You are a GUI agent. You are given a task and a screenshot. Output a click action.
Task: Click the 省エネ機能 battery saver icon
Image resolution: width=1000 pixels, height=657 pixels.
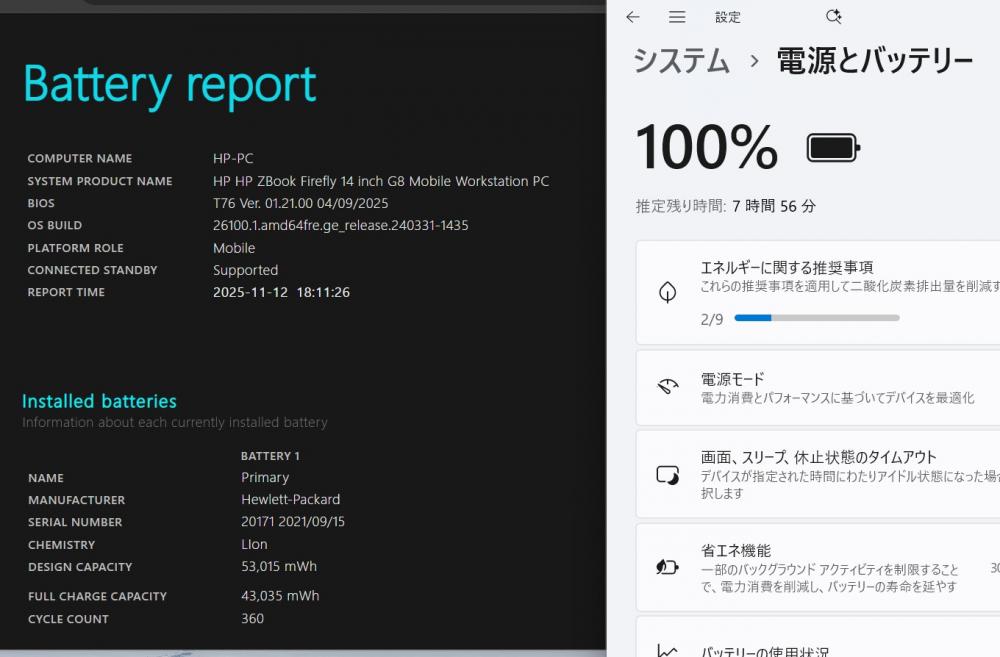click(667, 567)
